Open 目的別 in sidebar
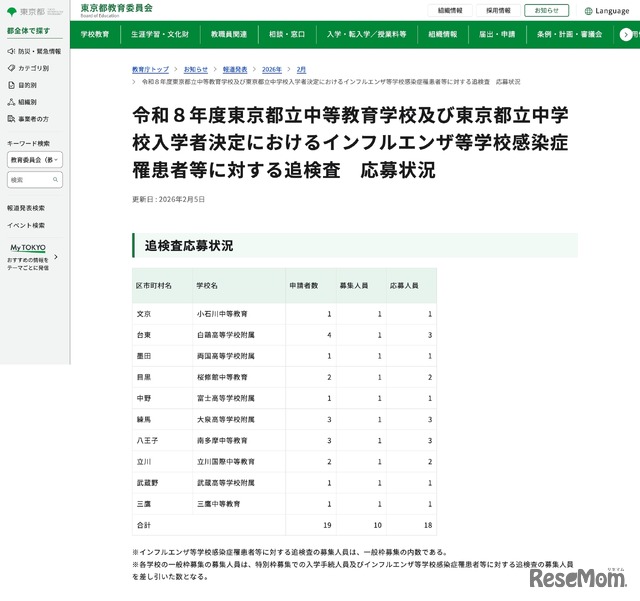Viewport: 640px width, 601px height. point(27,85)
